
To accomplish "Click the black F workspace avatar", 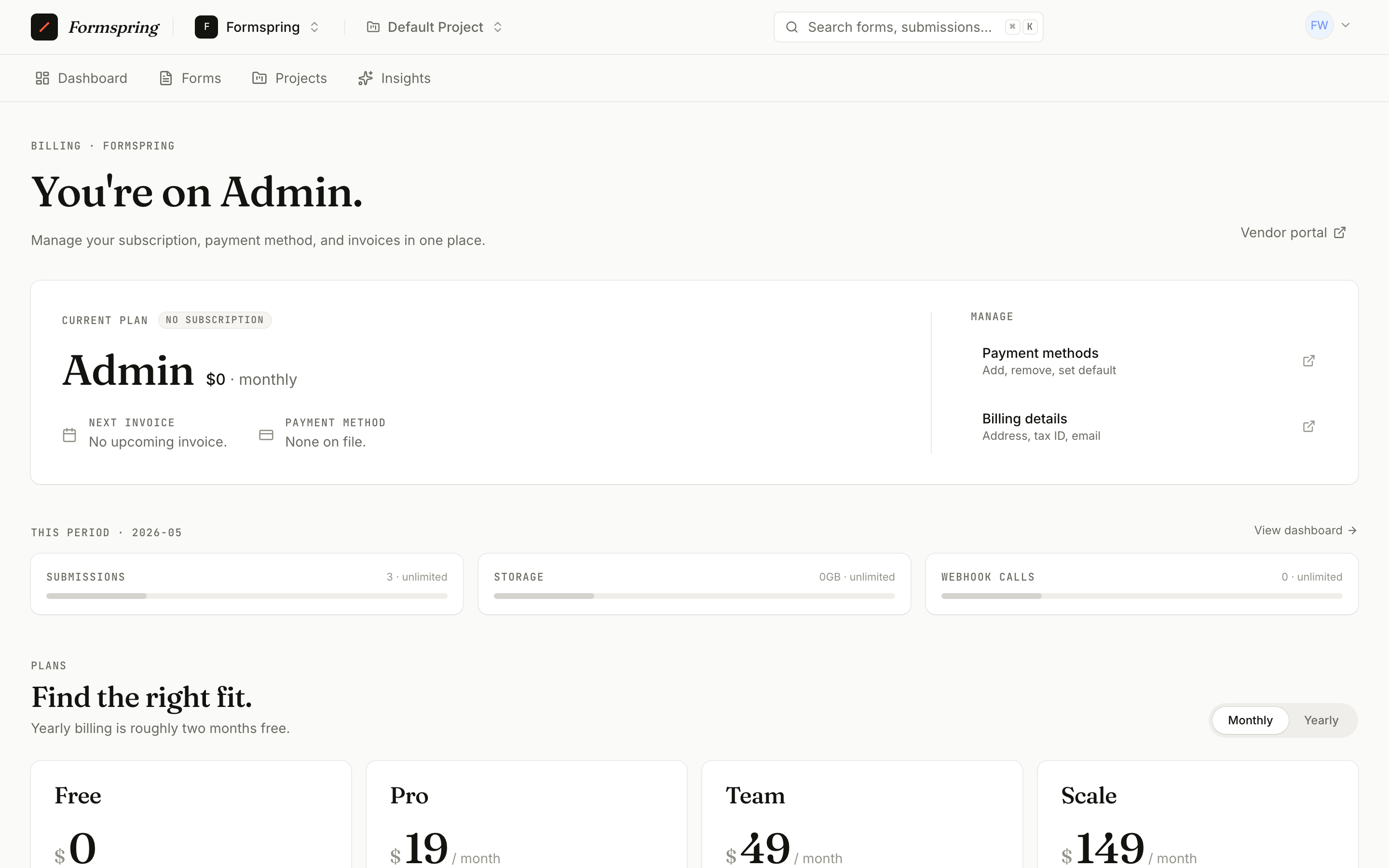I will click(206, 27).
